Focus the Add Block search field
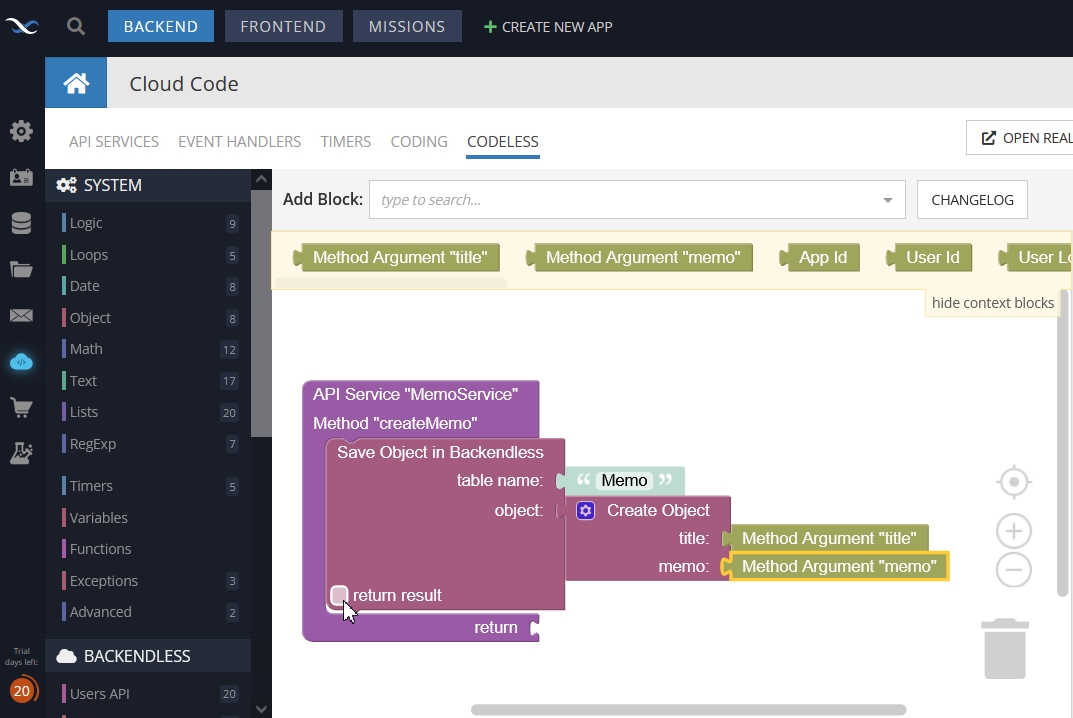Viewport: 1073px width, 718px height. coord(637,200)
